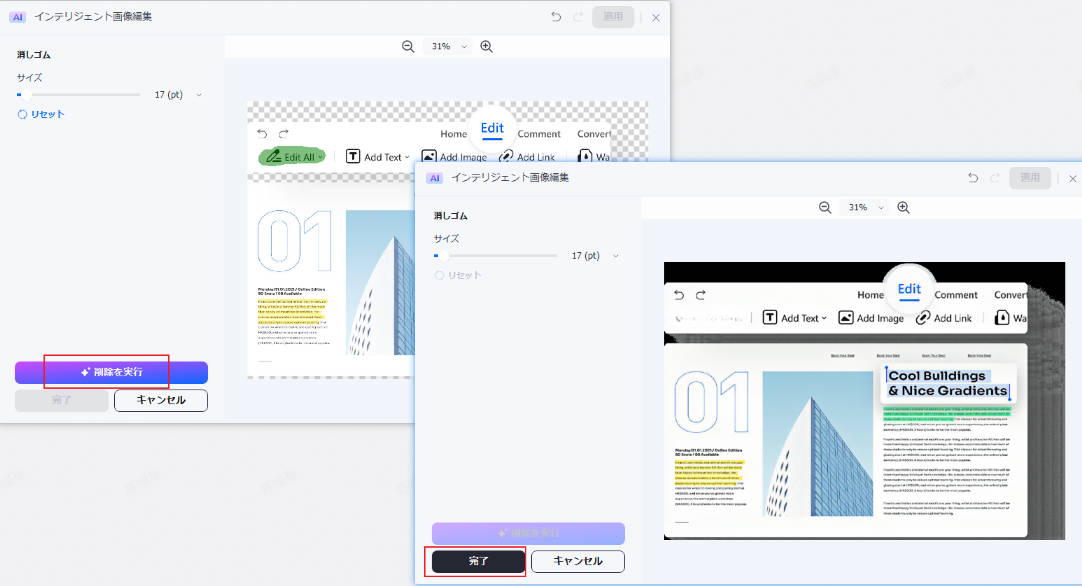This screenshot has width=1082, height=586.
Task: Zoom out on the front dialog preview
Action: (x=825, y=207)
